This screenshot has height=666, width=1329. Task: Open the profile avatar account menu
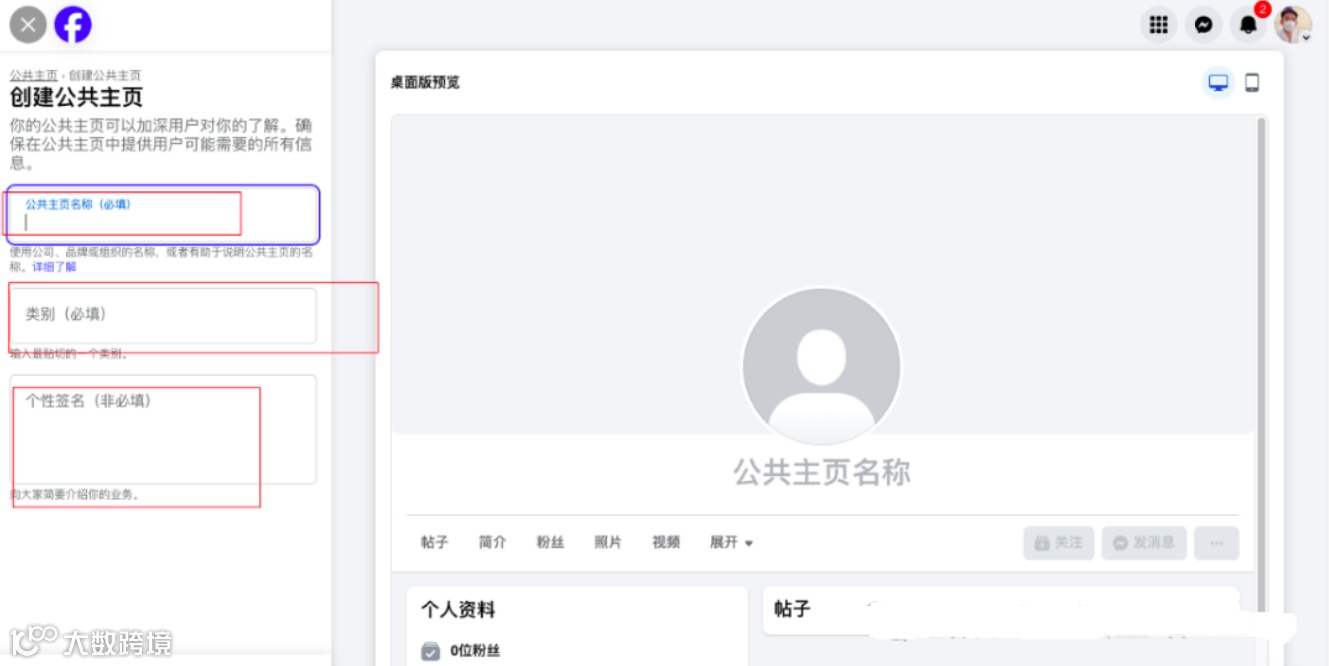pyautogui.click(x=1293, y=25)
